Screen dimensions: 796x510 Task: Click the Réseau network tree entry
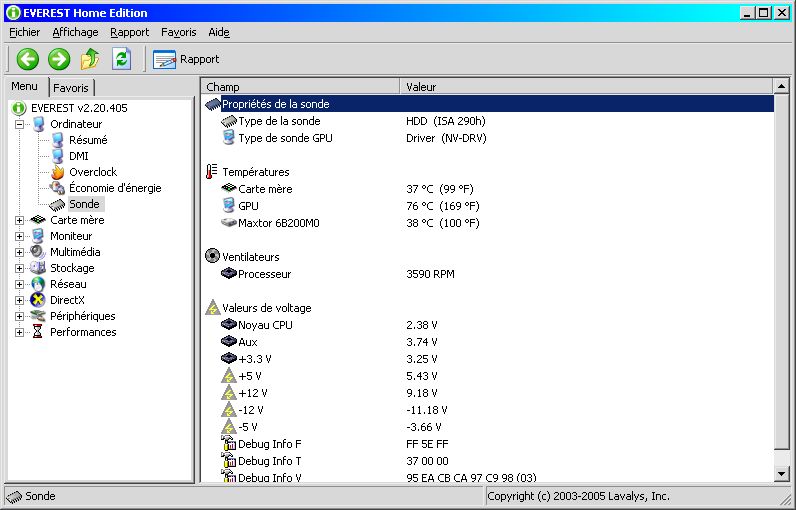(68, 284)
